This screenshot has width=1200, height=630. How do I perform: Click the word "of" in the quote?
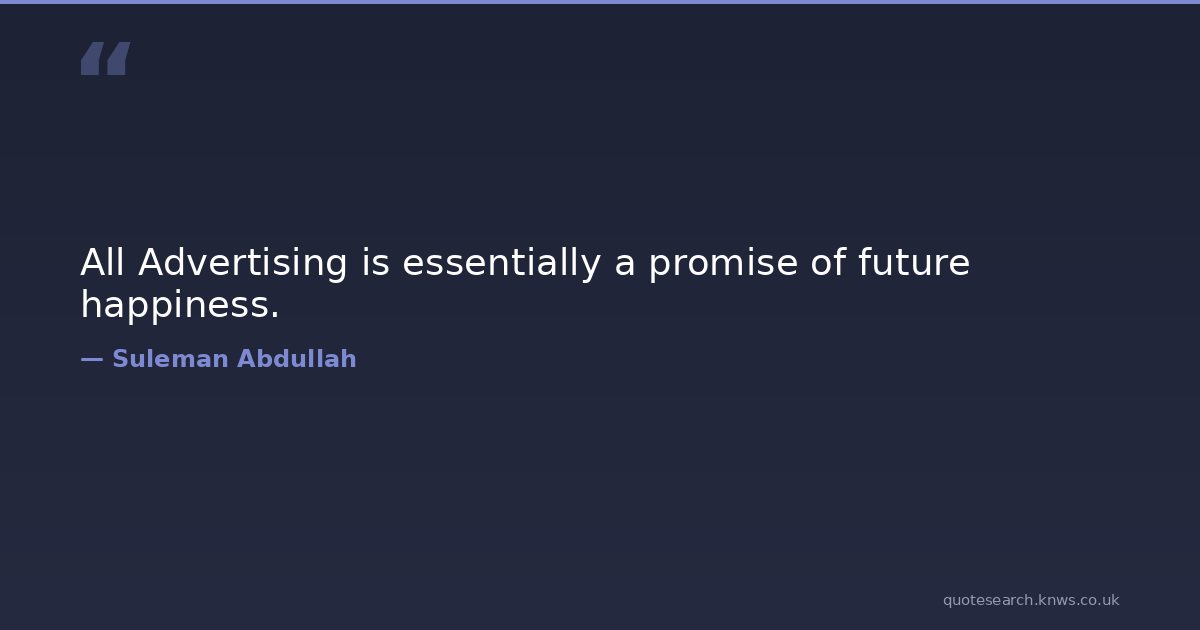click(x=828, y=263)
